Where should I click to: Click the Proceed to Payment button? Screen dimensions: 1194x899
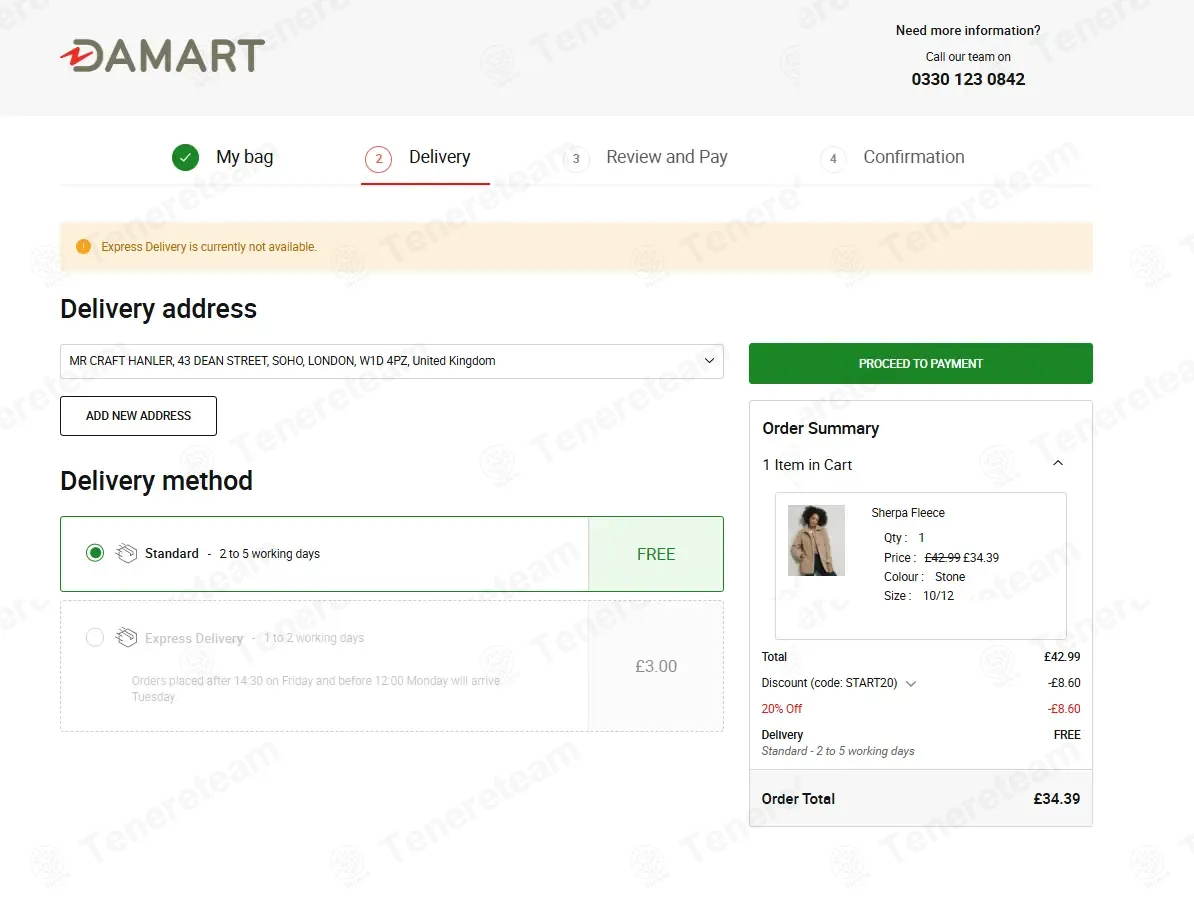pos(921,363)
